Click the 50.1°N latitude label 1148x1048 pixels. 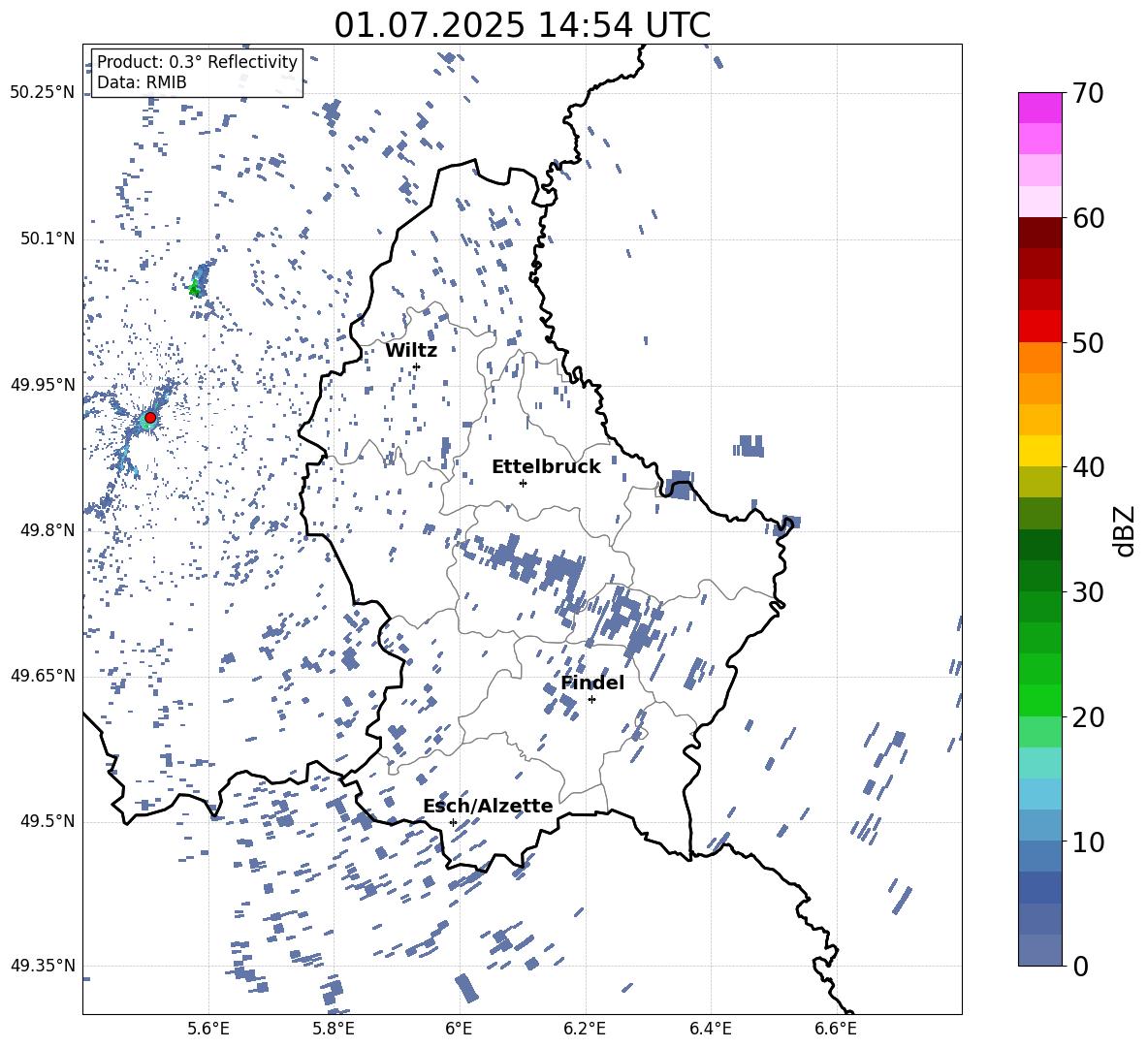pyautogui.click(x=48, y=238)
